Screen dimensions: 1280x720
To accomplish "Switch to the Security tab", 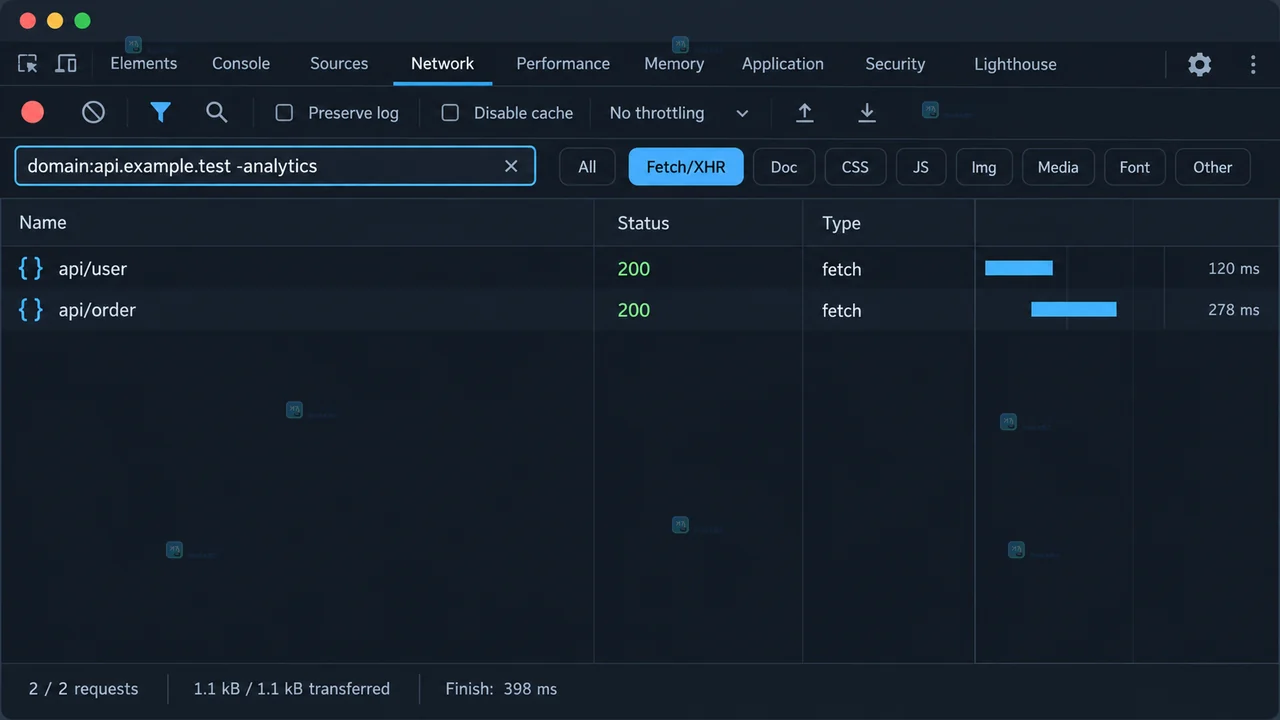I will tap(895, 63).
